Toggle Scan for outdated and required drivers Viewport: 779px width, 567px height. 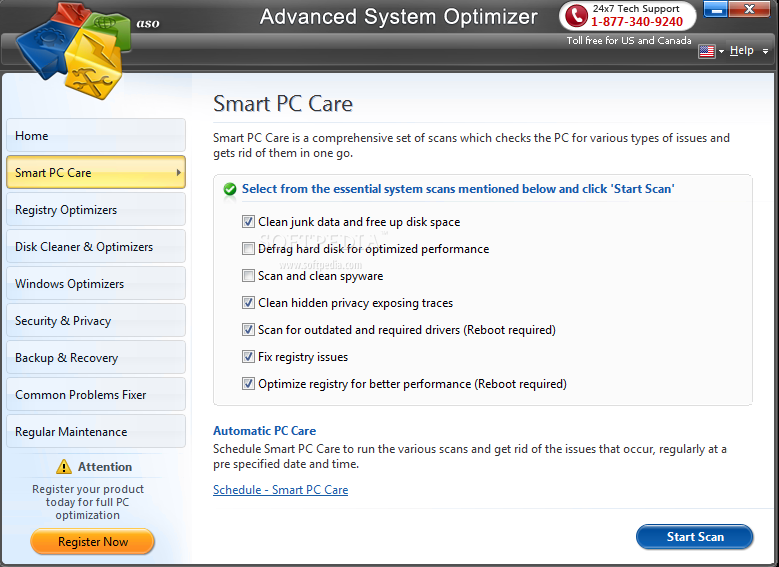tap(248, 329)
